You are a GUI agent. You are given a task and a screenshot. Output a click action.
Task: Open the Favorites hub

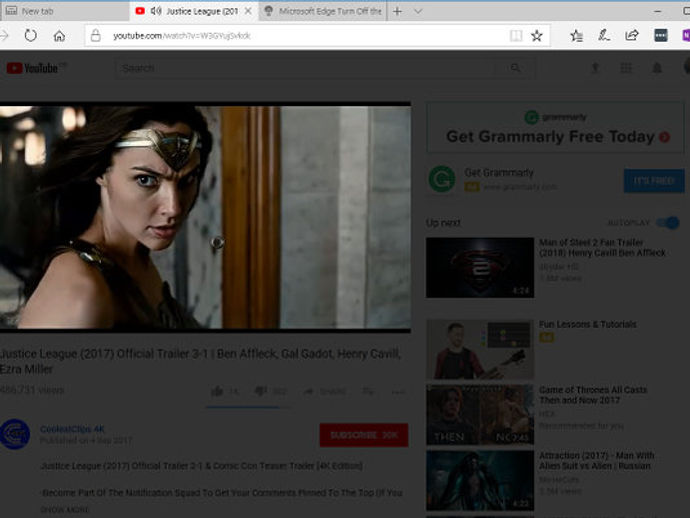click(x=576, y=36)
